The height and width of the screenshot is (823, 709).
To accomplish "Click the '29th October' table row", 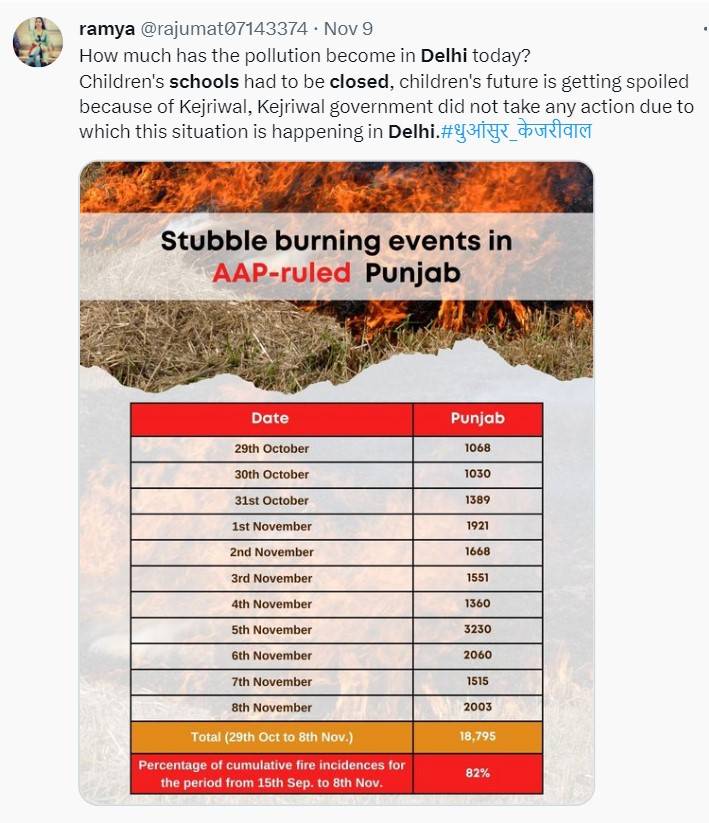I will click(x=271, y=449).
